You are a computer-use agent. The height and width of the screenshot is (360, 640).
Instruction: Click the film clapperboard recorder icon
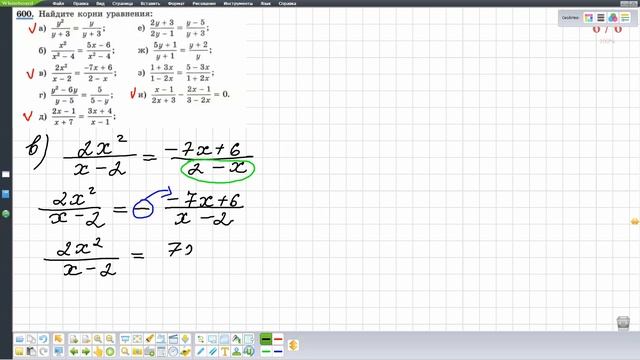tap(173, 339)
